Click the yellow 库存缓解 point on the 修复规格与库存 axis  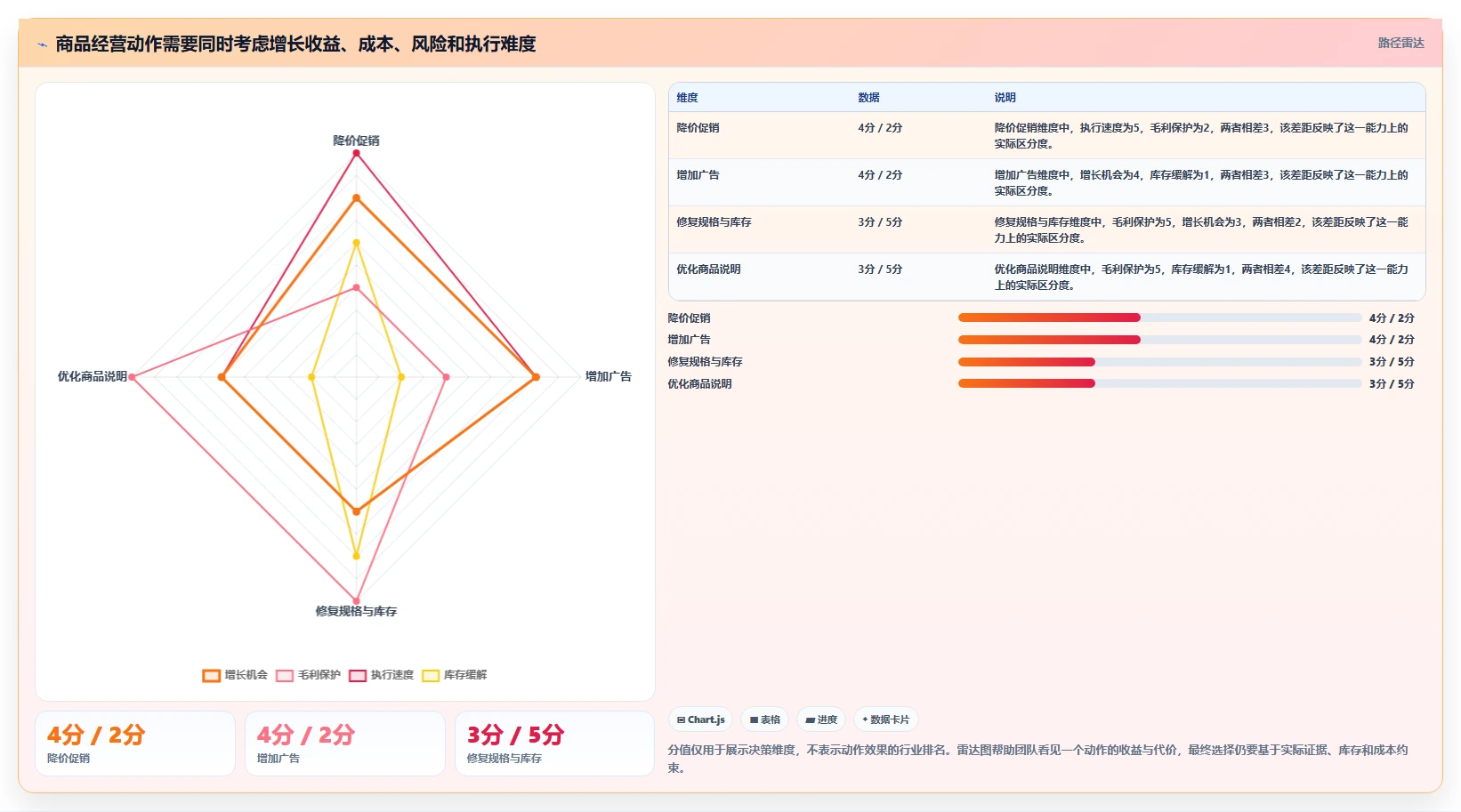click(356, 557)
